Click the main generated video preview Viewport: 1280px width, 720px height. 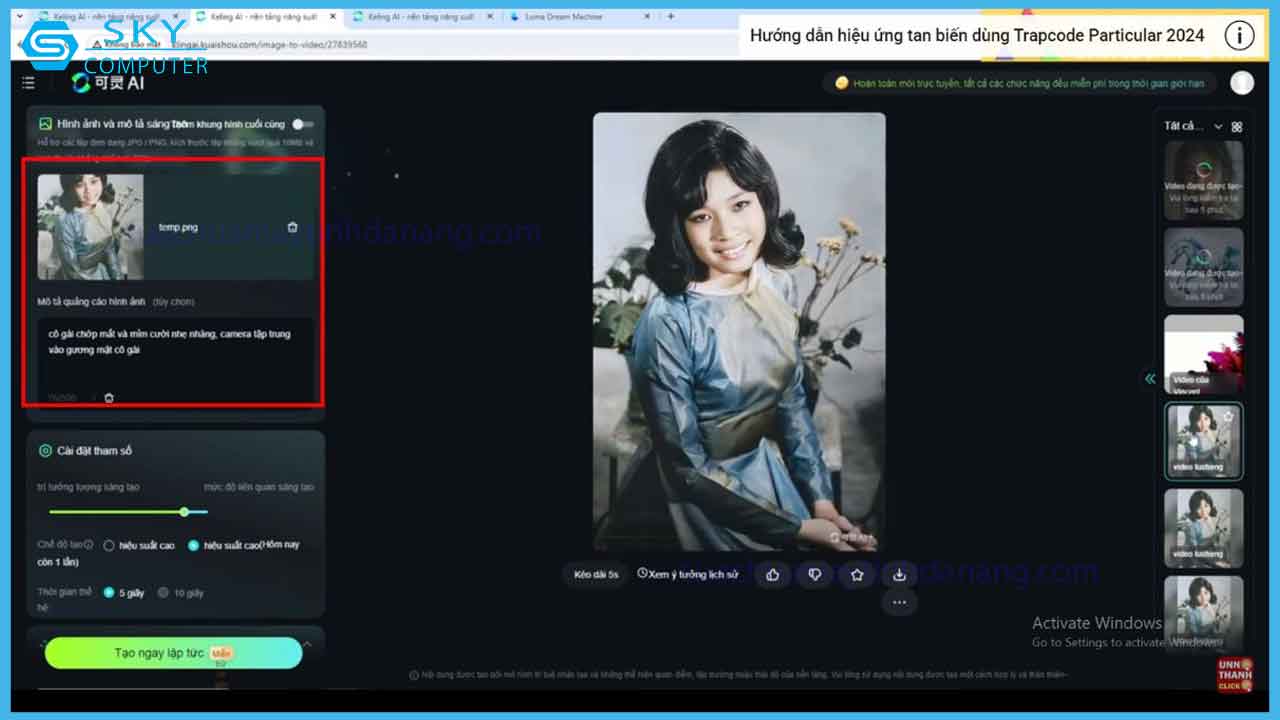(x=739, y=331)
